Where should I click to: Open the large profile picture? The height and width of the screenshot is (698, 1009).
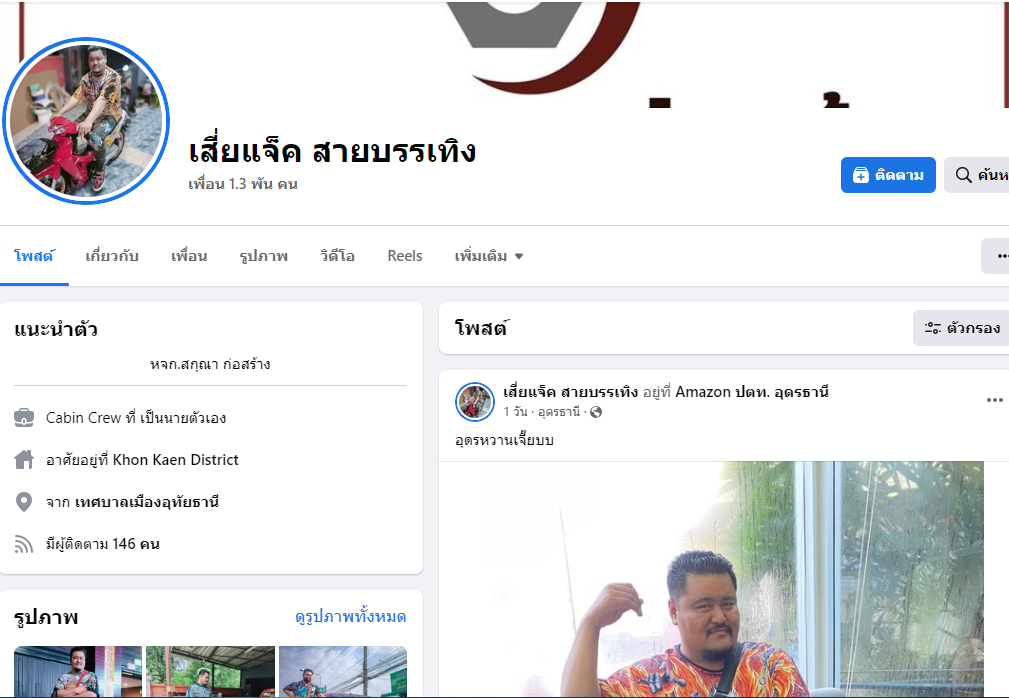(86, 121)
